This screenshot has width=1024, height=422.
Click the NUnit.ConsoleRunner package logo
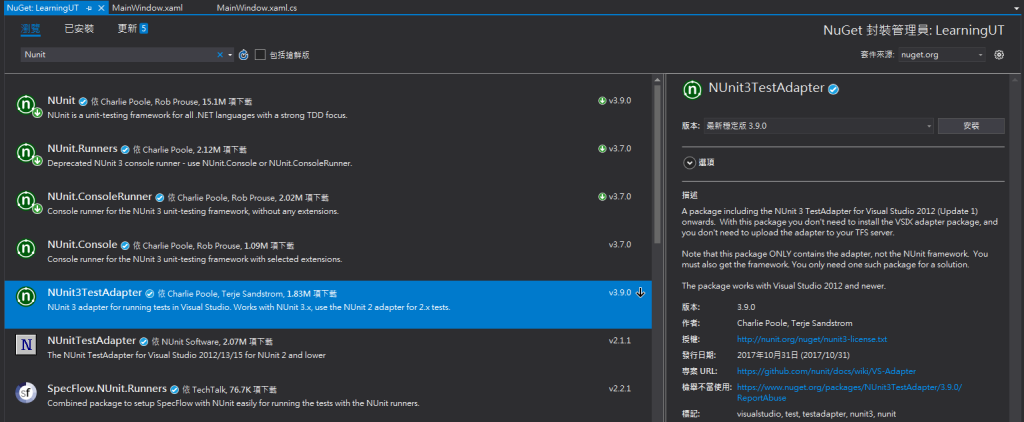point(25,200)
